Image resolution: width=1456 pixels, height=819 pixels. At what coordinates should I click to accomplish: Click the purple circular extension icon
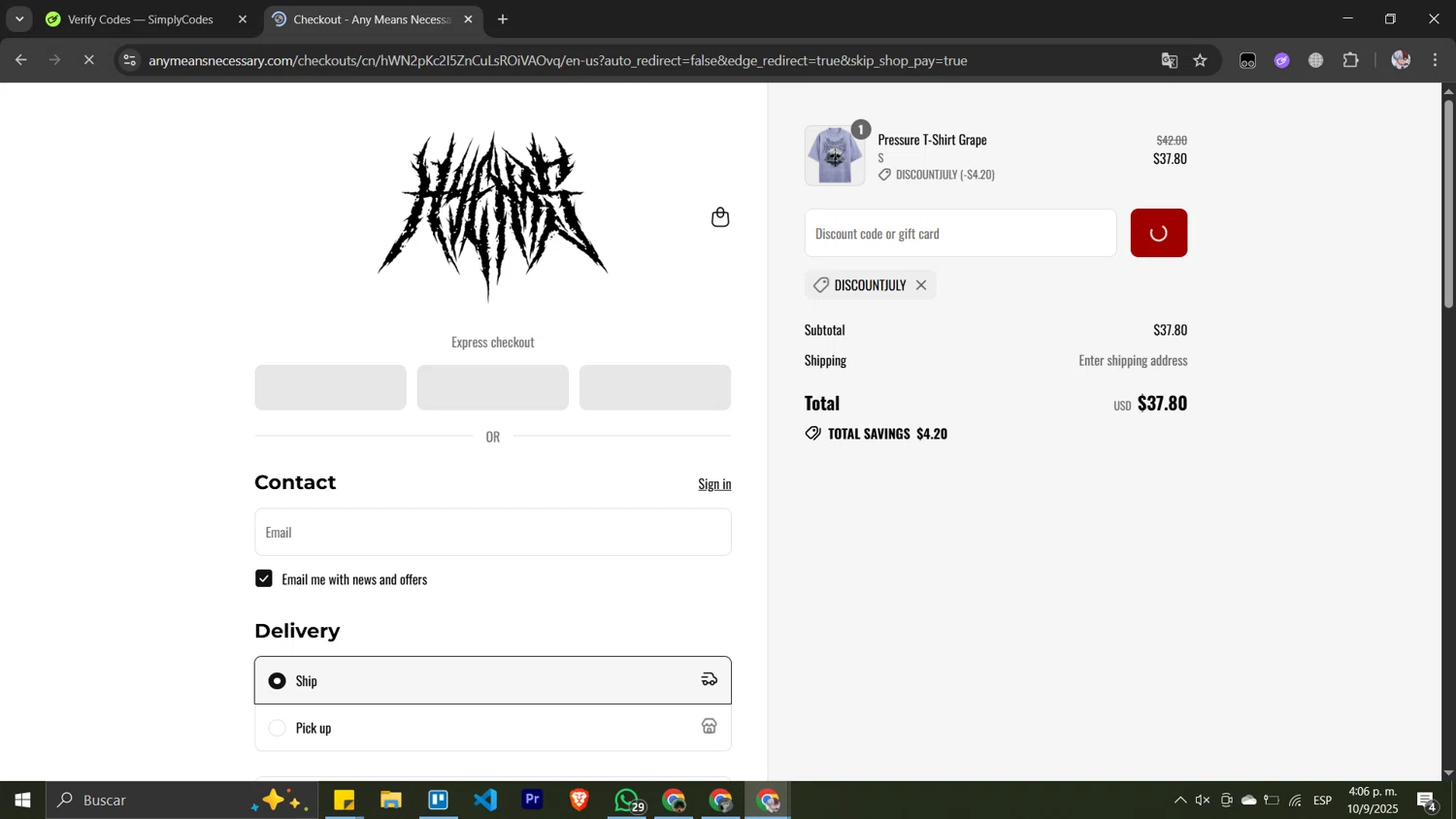tap(1282, 60)
